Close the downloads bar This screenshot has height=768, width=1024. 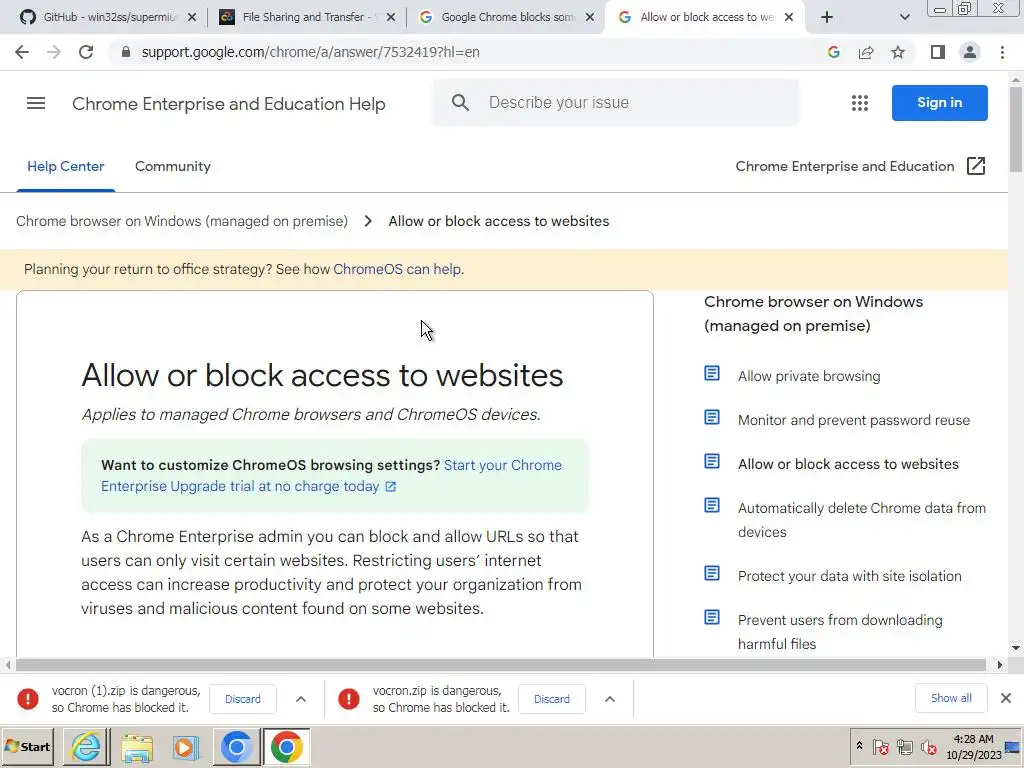click(1006, 698)
